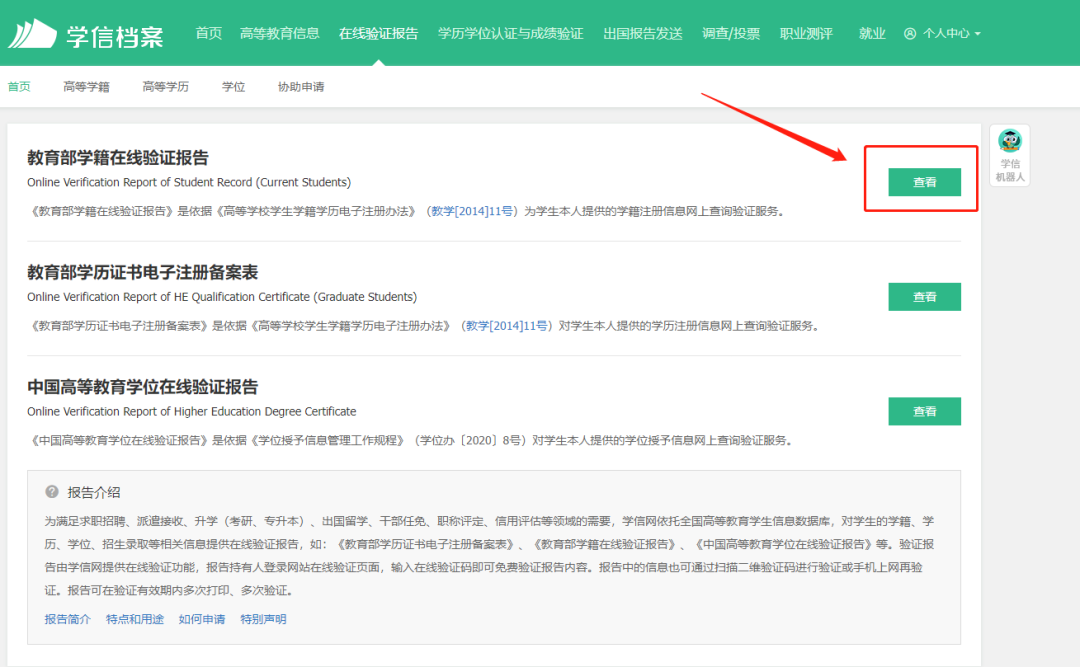Select 在线验证报告 in top navigation

click(x=379, y=33)
